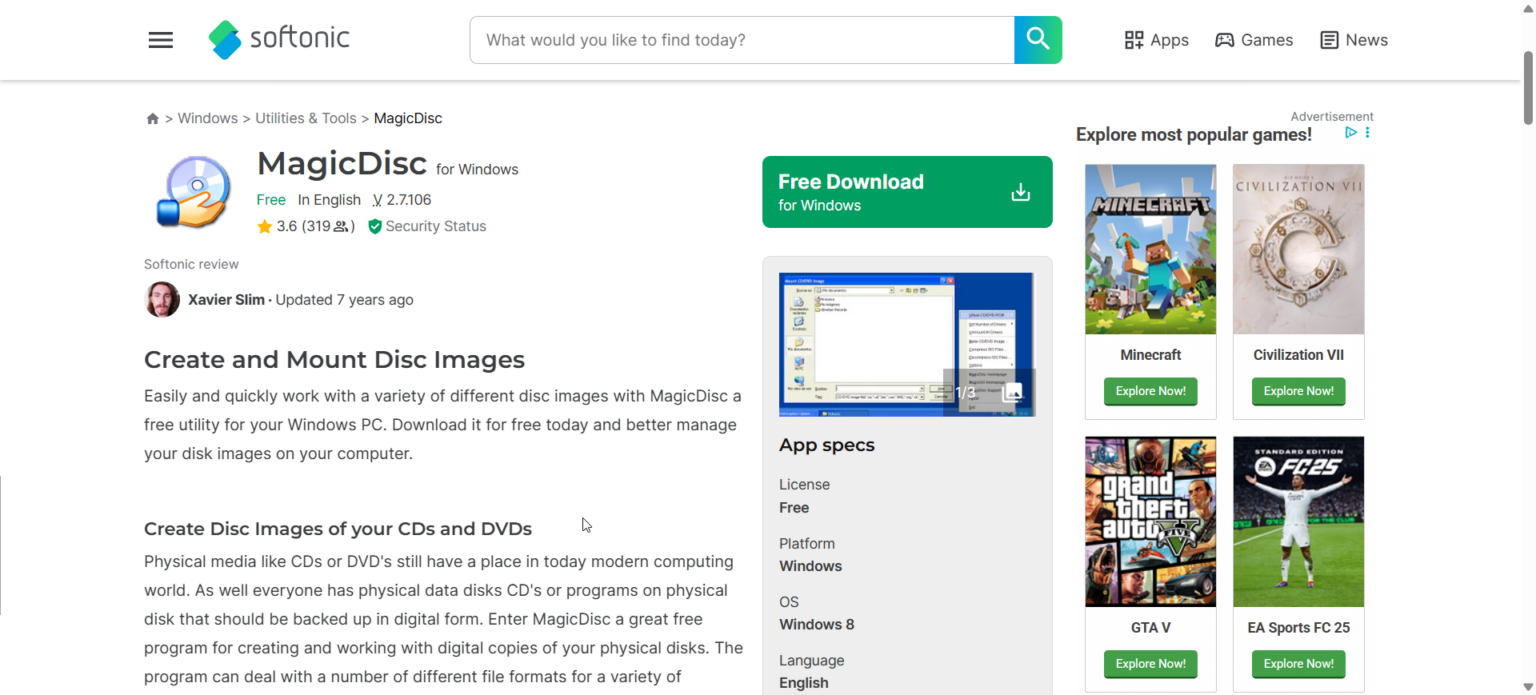Click Xavier Slim's author name

(226, 299)
